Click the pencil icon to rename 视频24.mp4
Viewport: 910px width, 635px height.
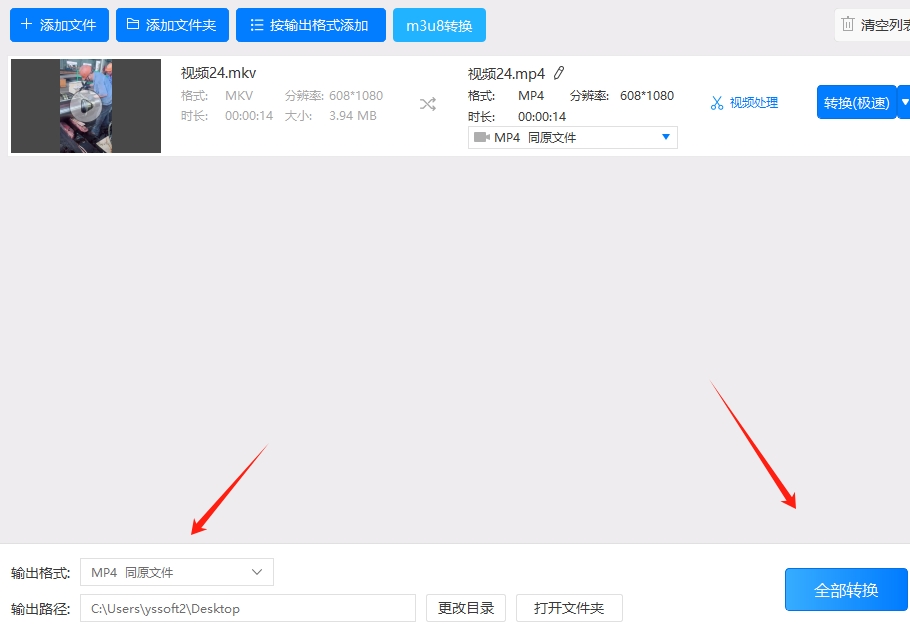559,73
